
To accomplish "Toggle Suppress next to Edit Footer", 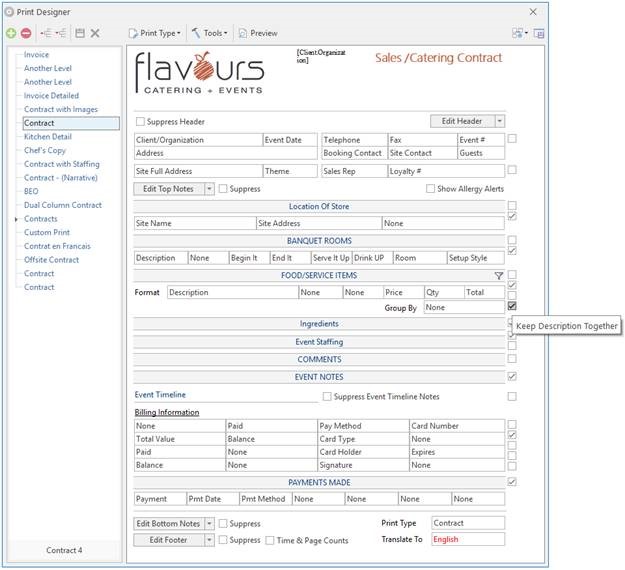I will tap(223, 540).
